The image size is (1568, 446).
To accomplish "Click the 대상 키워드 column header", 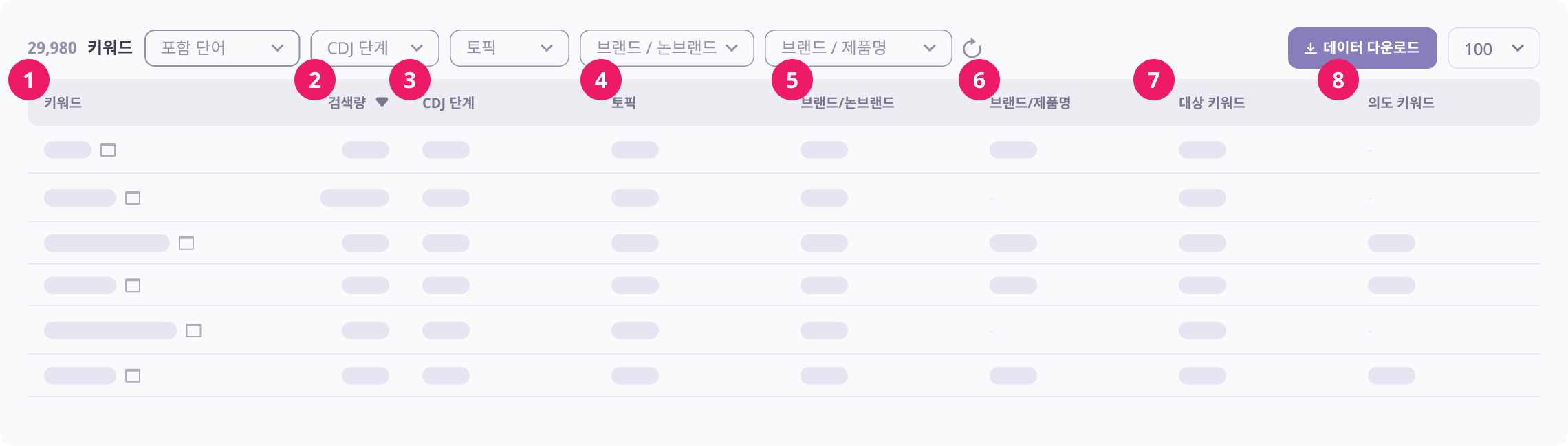I will pos(1212,103).
